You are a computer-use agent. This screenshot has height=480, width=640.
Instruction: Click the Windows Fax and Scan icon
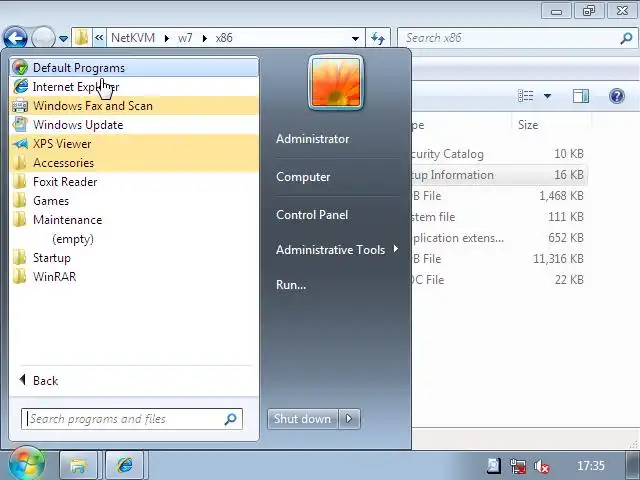[20, 106]
